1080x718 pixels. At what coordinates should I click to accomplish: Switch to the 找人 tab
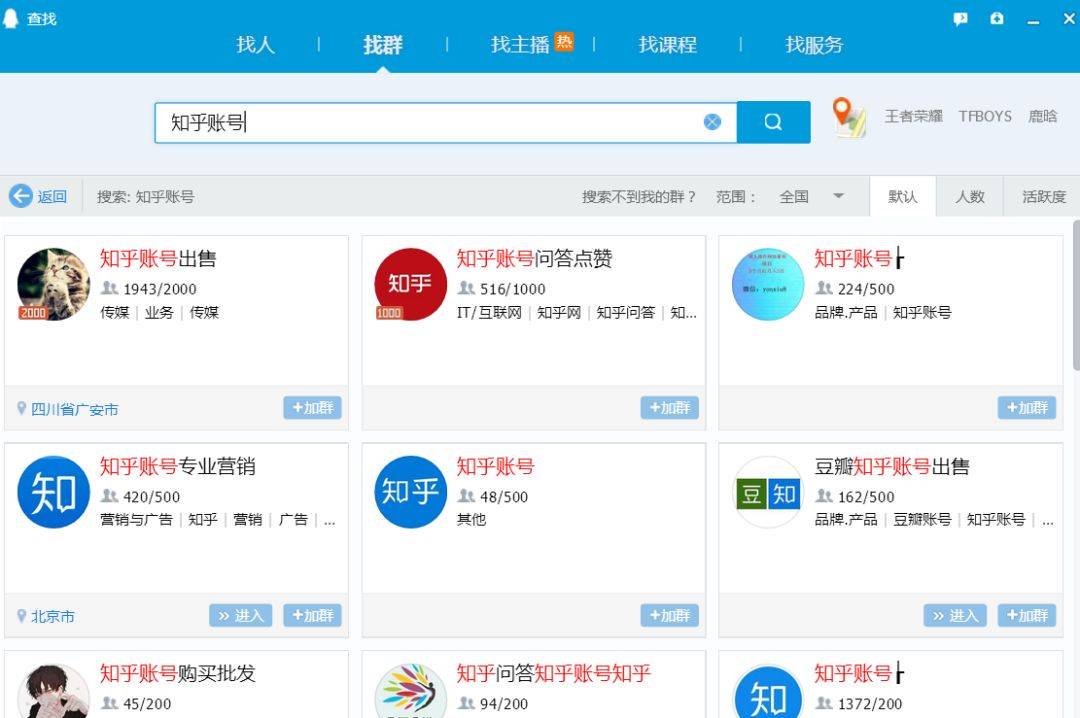click(256, 45)
